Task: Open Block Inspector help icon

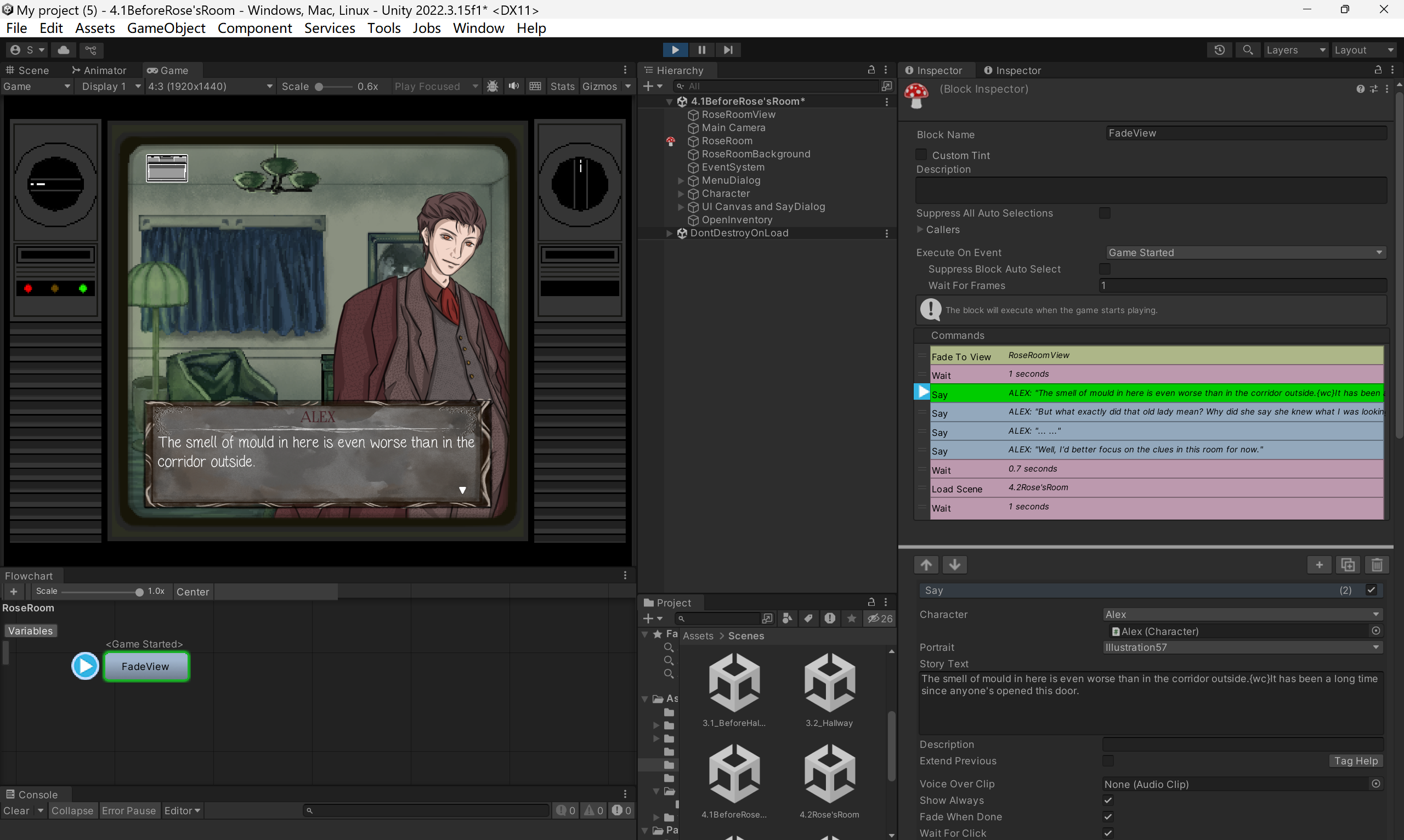Action: 1361,89
